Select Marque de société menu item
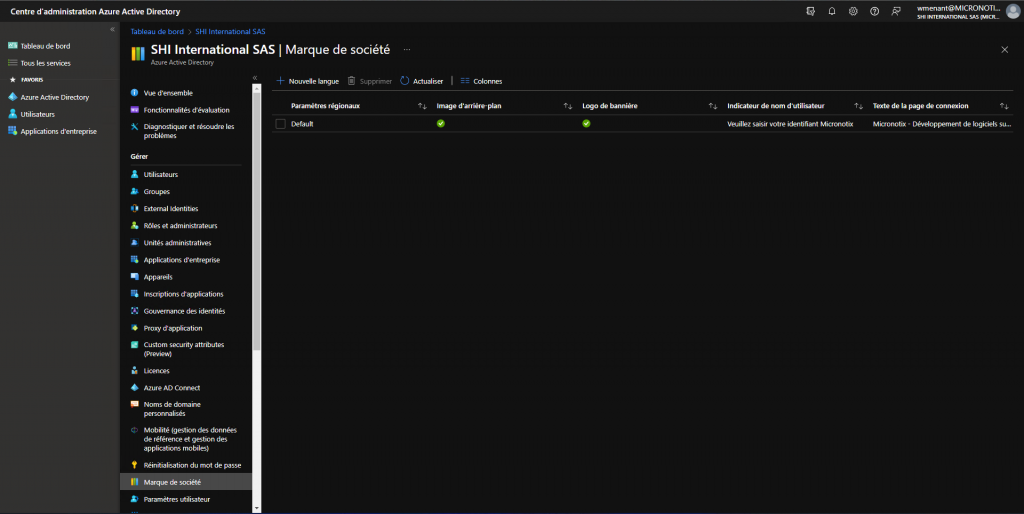1024x514 pixels. pyautogui.click(x=186, y=482)
